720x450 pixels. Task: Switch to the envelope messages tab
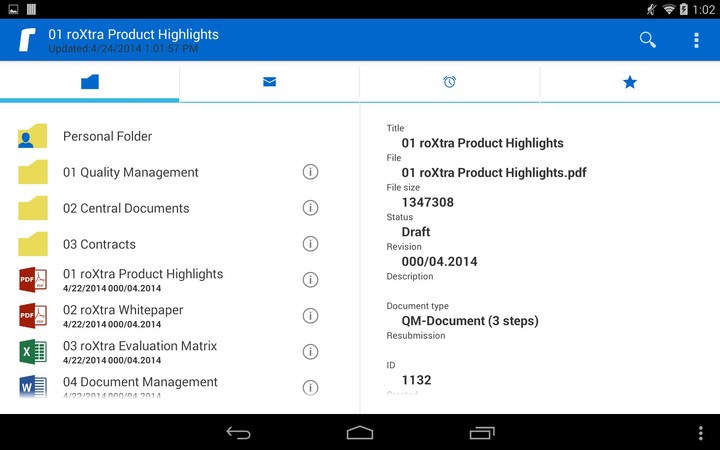pyautogui.click(x=269, y=82)
